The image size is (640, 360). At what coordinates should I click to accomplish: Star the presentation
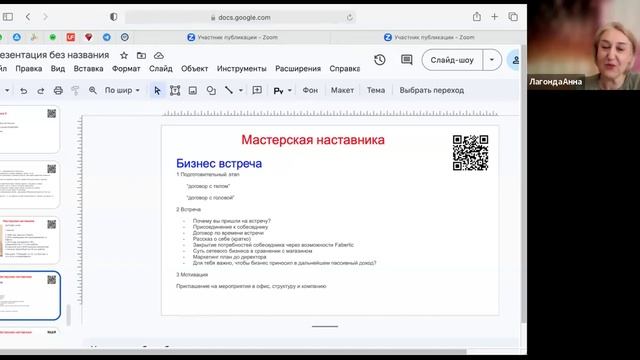[x=124, y=55]
